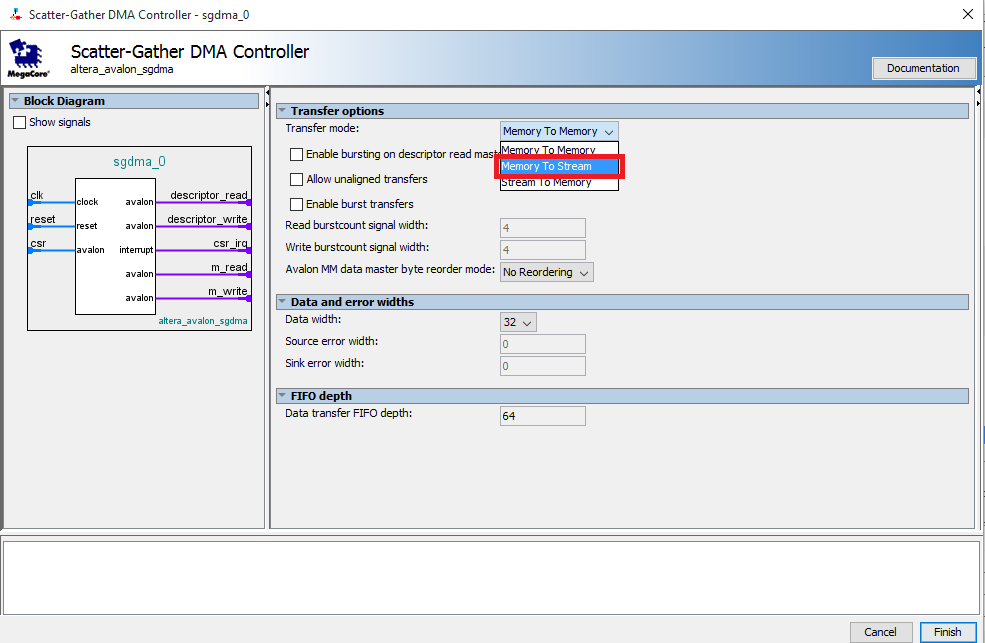
Task: Click the descriptor_read port label
Action: [x=209, y=195]
